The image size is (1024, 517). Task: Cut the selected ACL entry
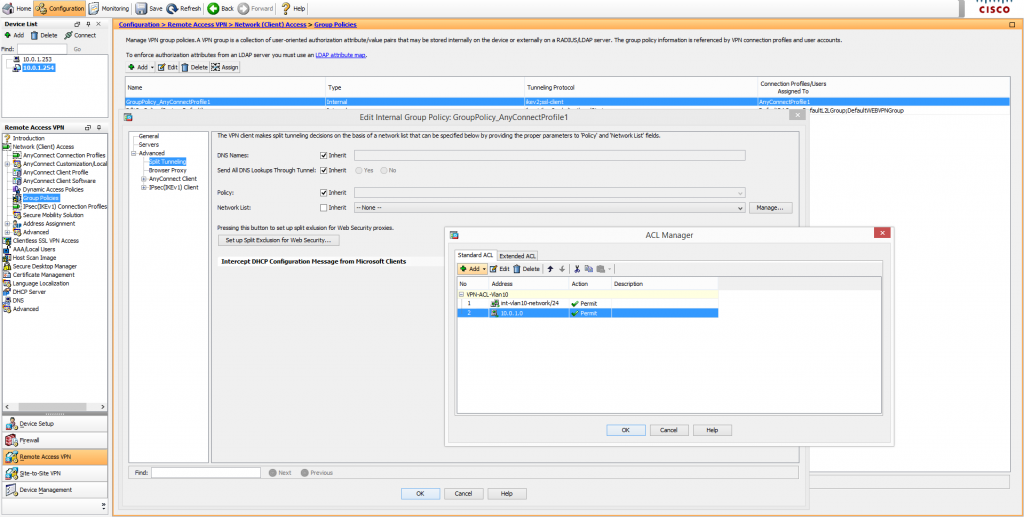(577, 269)
